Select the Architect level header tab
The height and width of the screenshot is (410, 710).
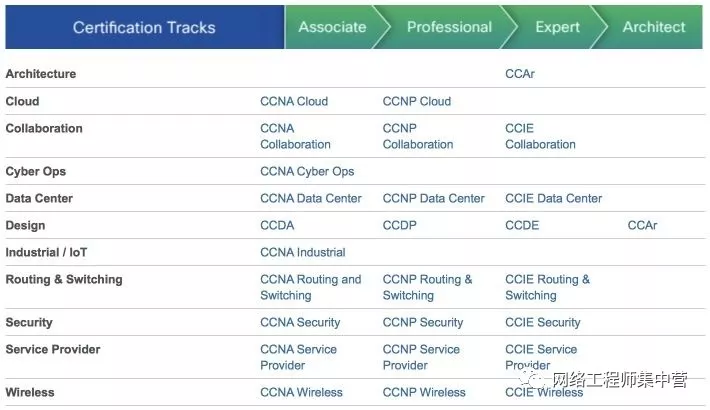point(654,27)
